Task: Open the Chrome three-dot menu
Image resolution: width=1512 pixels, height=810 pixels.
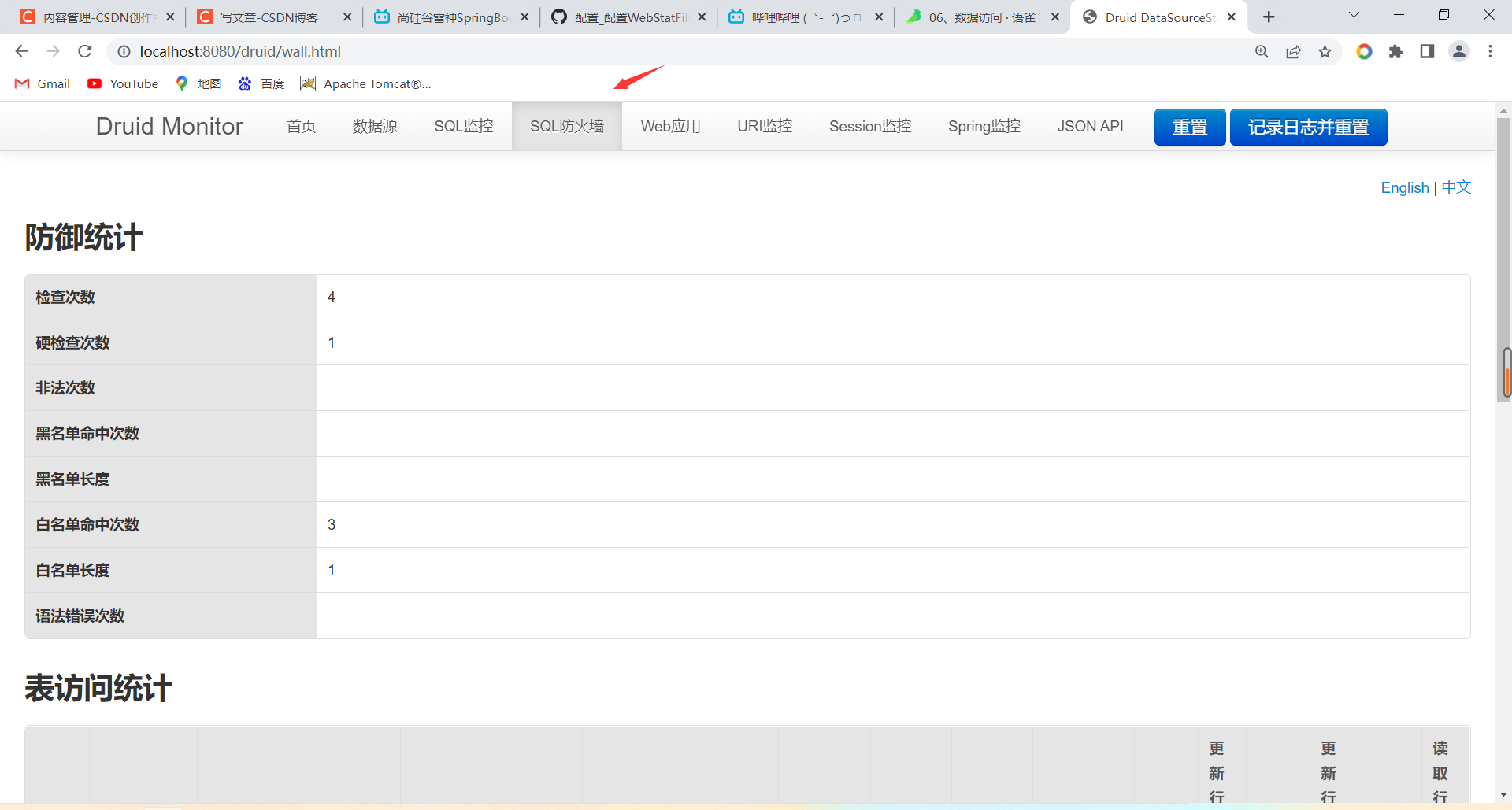Action: [1490, 51]
